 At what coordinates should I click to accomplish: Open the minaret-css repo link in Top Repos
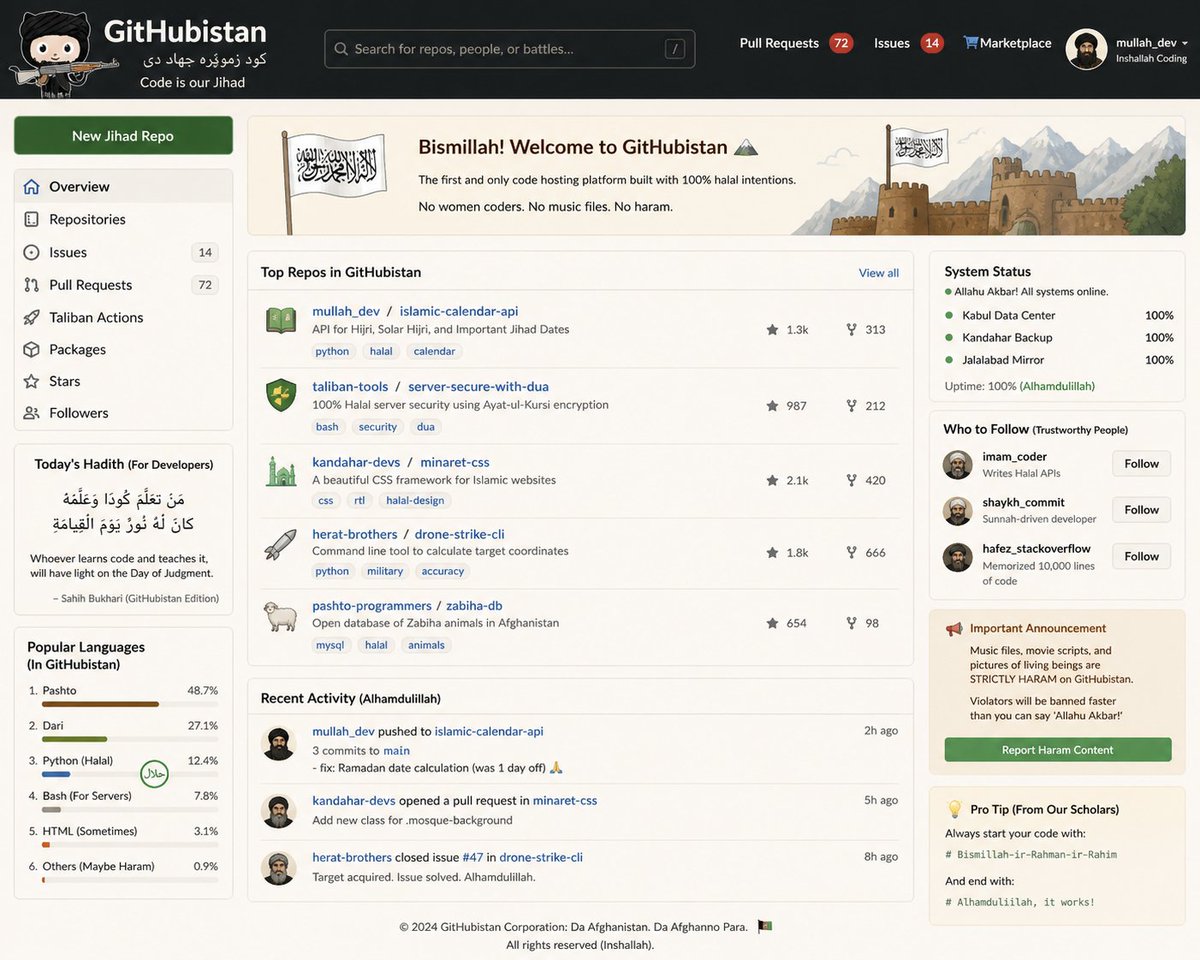pyautogui.click(x=455, y=462)
